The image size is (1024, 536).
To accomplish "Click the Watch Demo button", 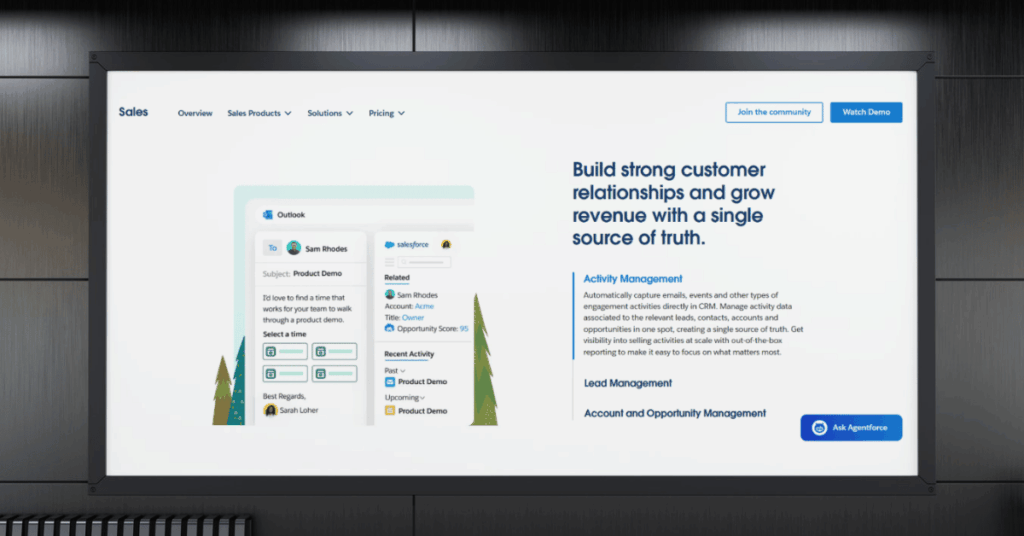I will [x=866, y=112].
